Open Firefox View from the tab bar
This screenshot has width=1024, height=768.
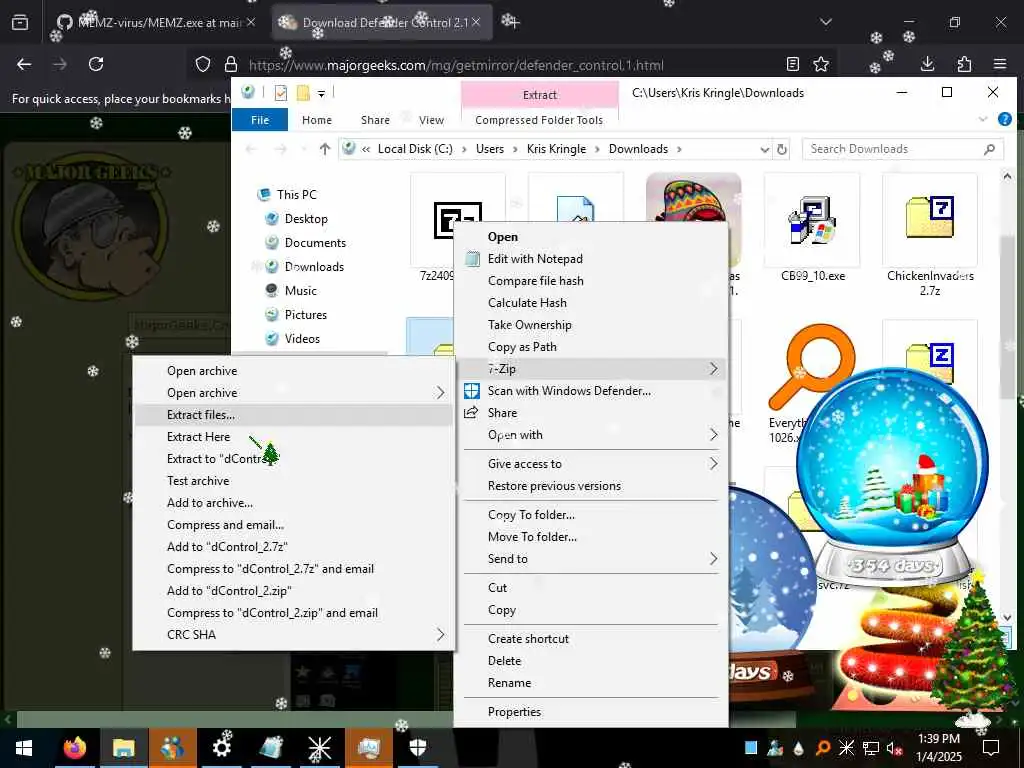click(x=20, y=22)
